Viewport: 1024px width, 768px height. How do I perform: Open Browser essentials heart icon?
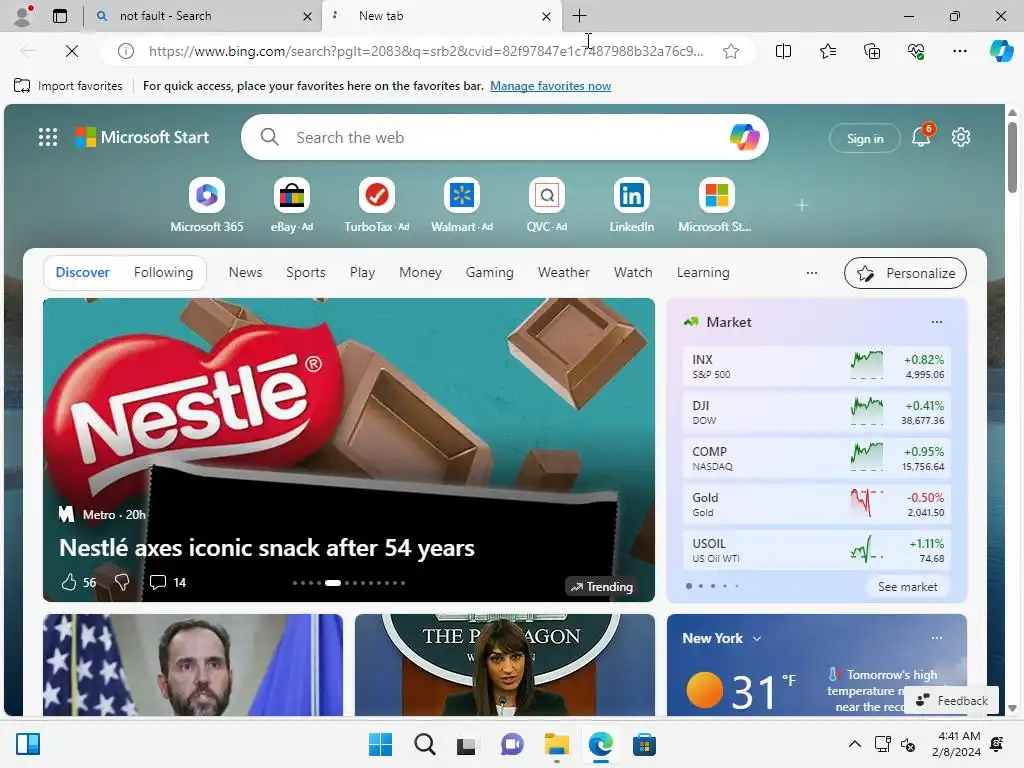[x=916, y=51]
